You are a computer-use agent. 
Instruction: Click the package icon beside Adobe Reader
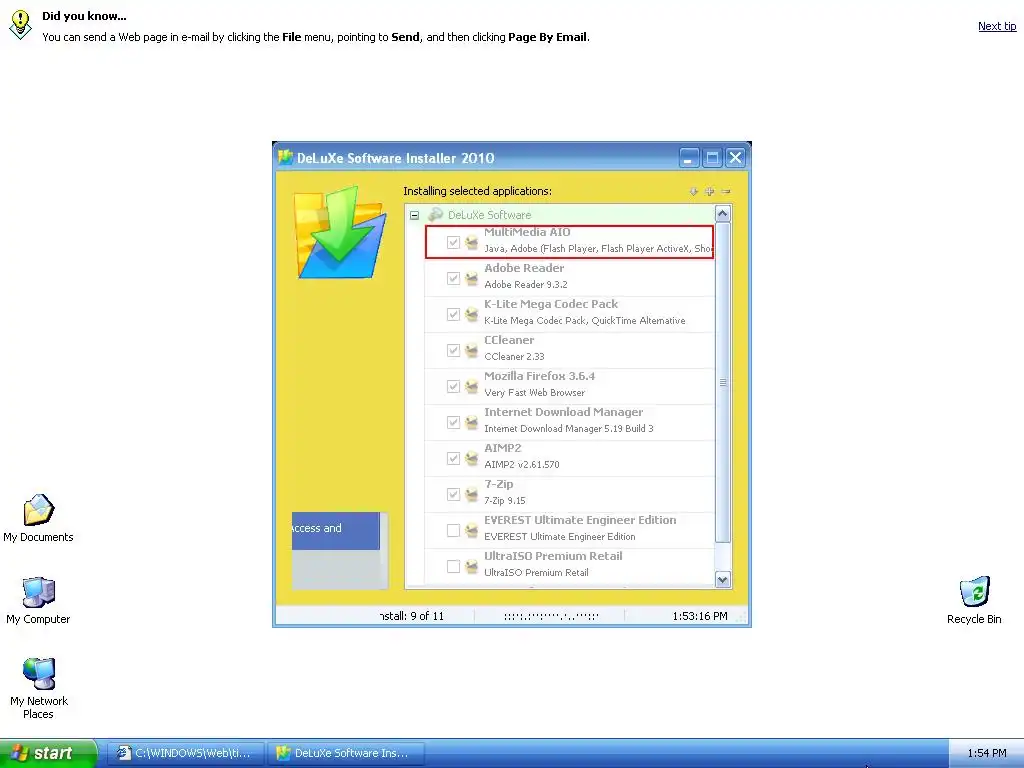[x=472, y=278]
